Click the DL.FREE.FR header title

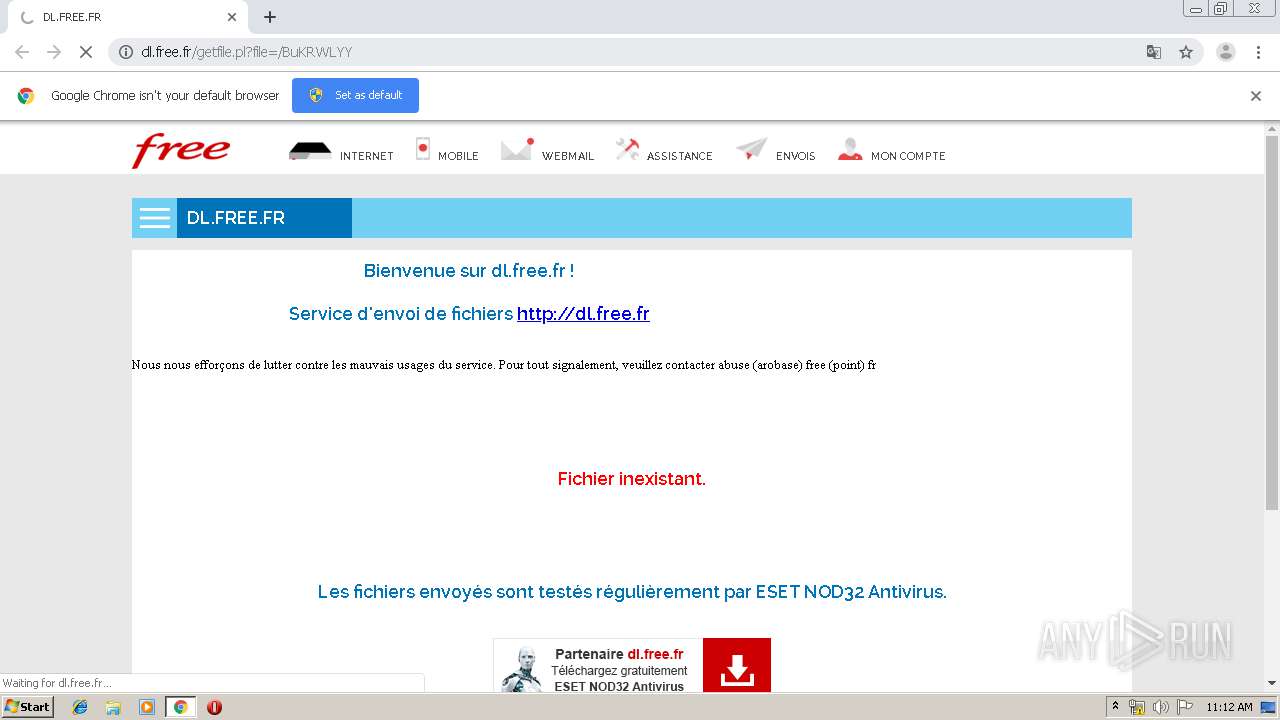236,218
